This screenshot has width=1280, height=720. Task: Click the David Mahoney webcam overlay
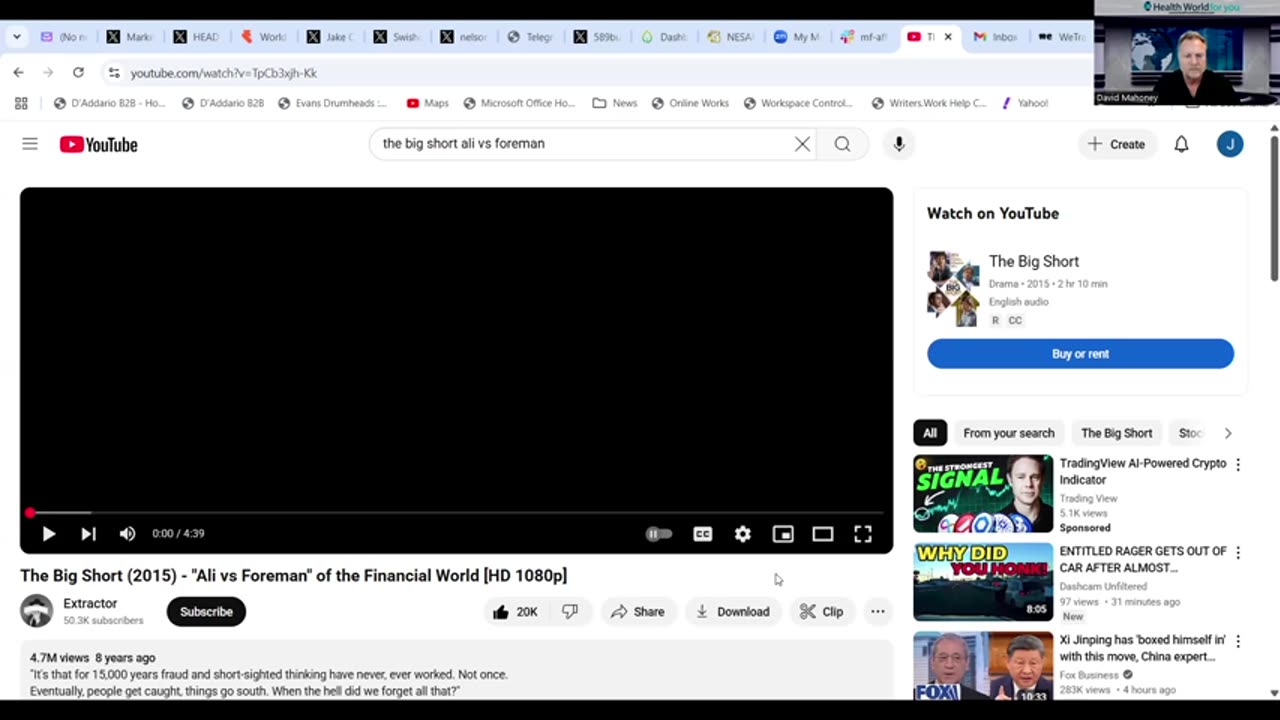(1186, 53)
